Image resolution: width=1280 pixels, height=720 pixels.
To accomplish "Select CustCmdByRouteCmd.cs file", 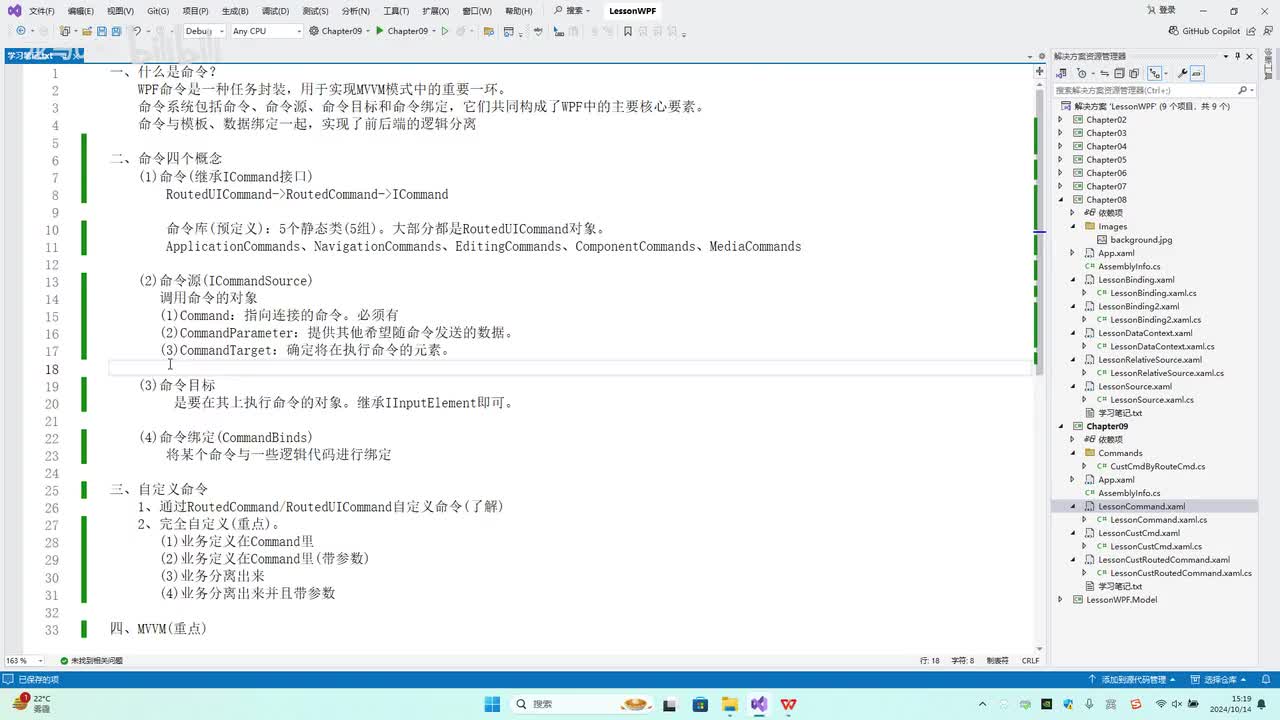I will [x=1156, y=467].
